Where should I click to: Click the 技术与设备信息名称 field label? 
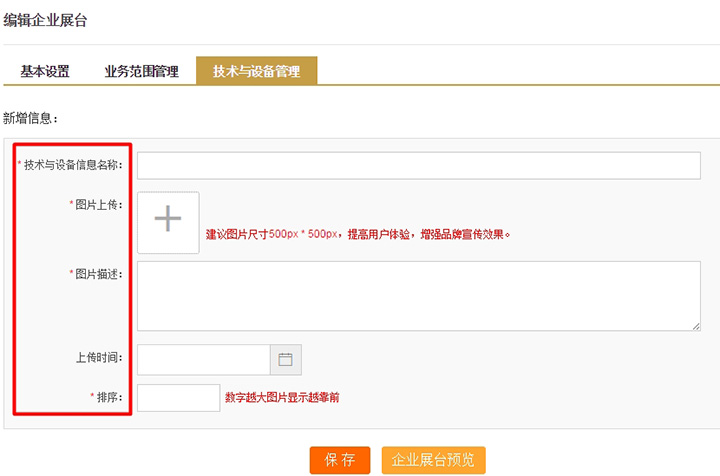(72, 164)
